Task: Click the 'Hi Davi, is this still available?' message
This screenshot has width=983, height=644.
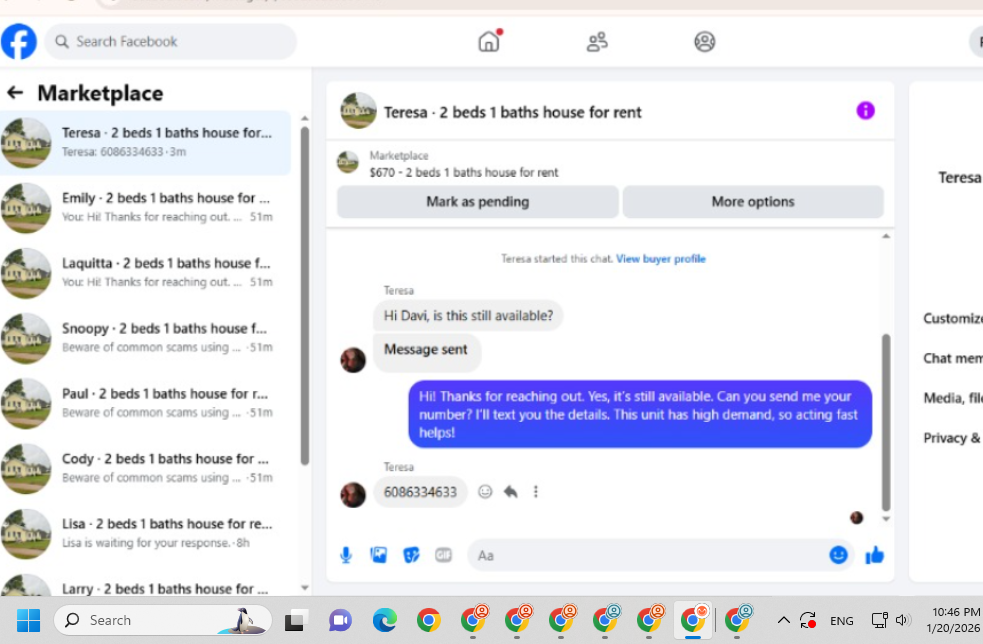Action: click(x=468, y=315)
